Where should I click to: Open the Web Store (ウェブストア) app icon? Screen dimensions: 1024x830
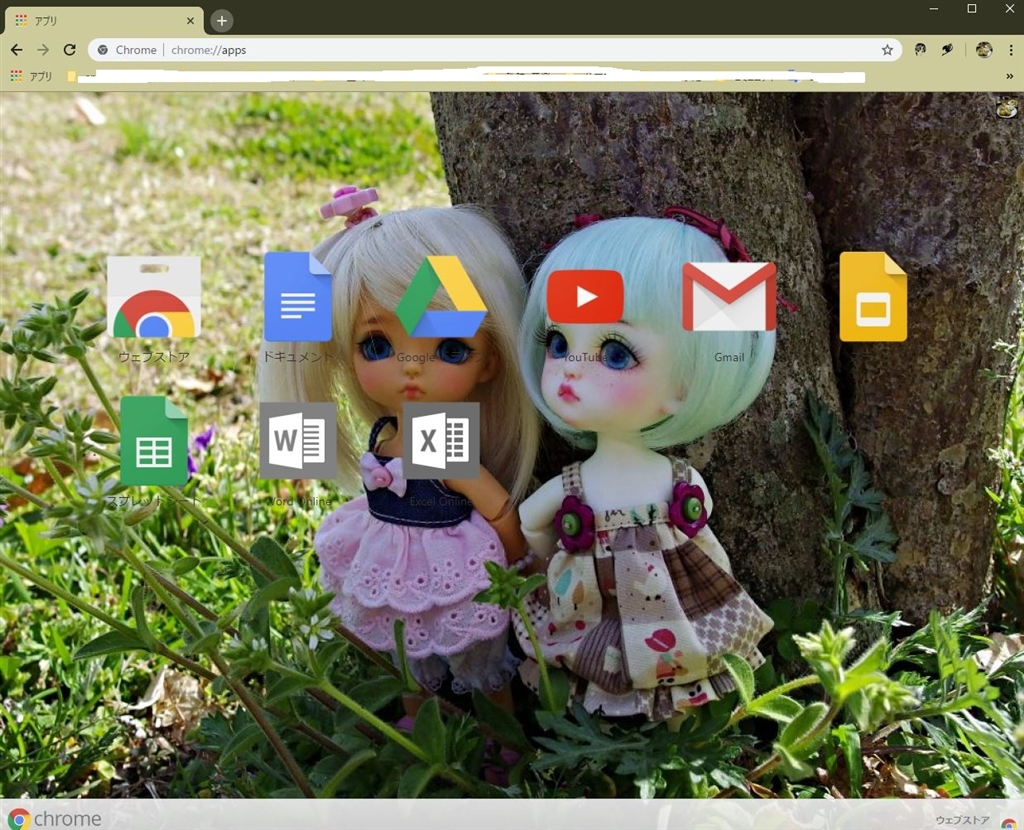(154, 297)
